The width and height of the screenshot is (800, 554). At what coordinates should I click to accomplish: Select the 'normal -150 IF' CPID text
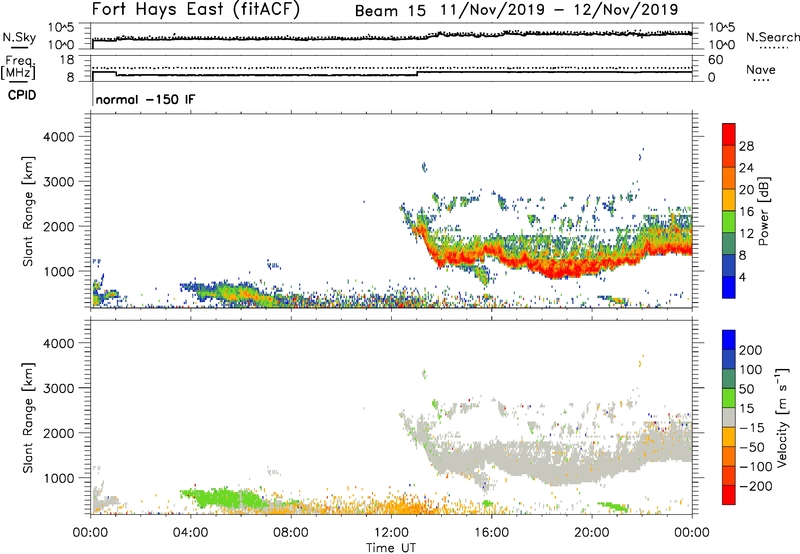[x=145, y=99]
